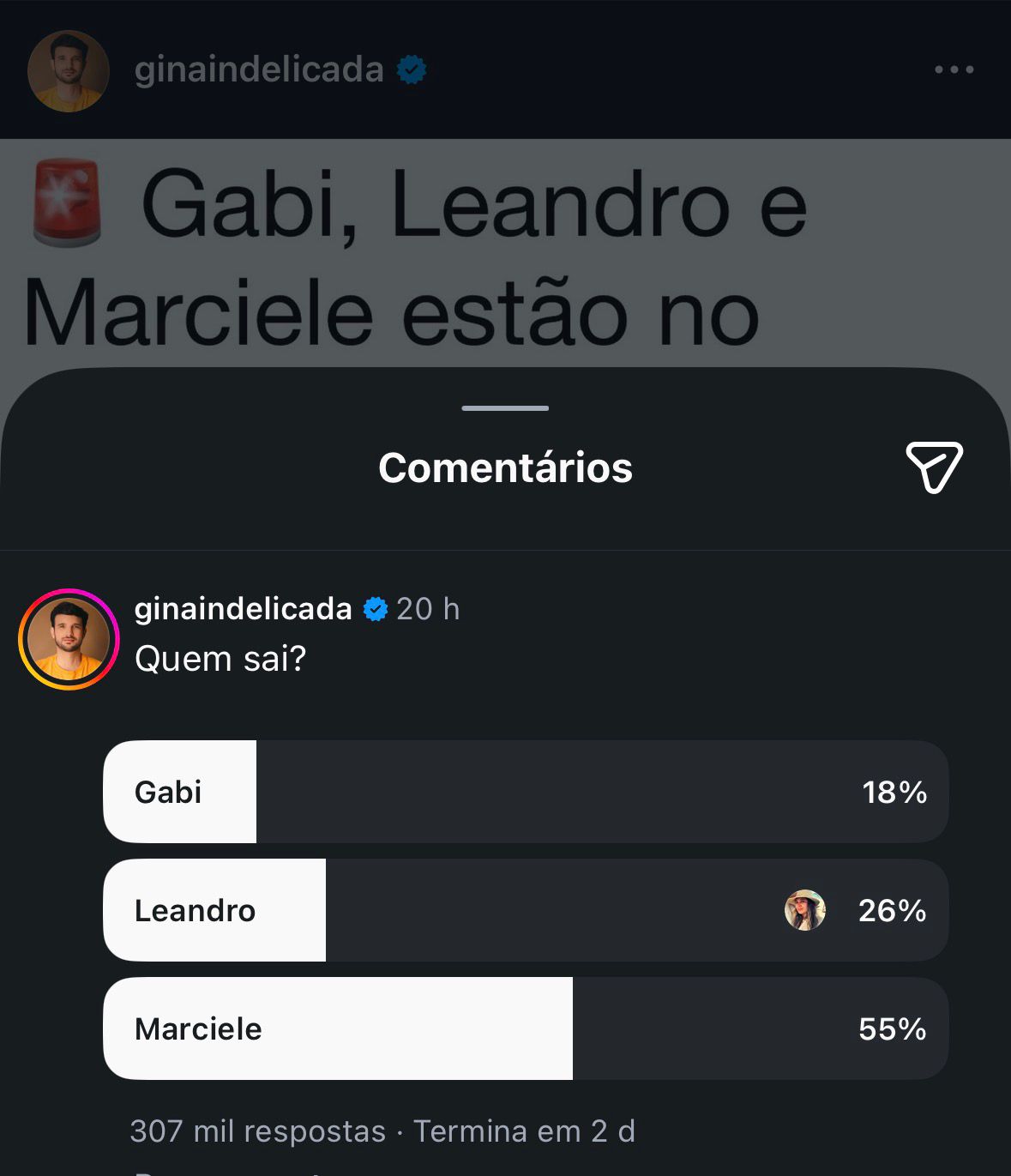
Task: Open ginaindelicada profile from comment username
Action: [243, 609]
